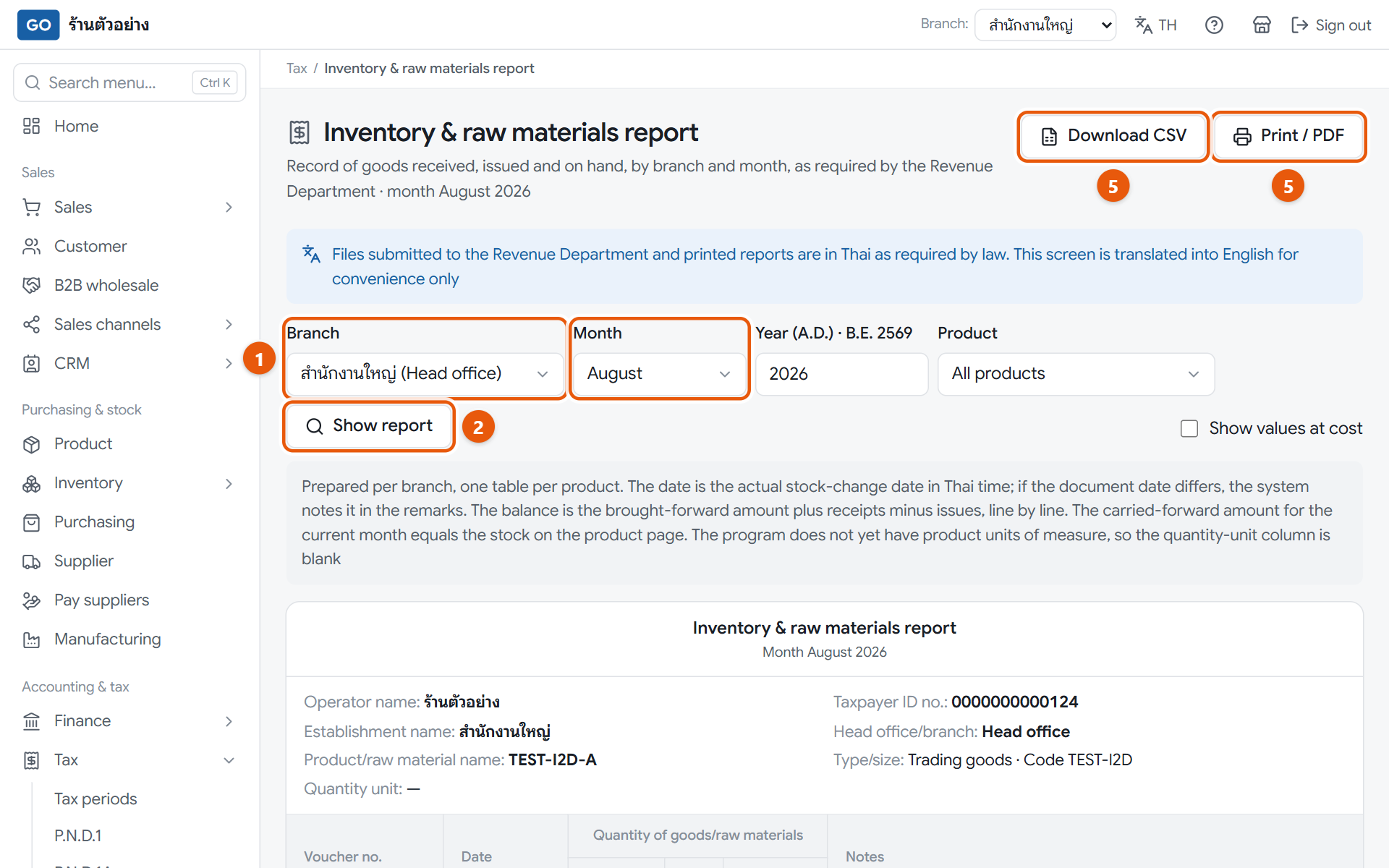Open Tax periods submenu item
The width and height of the screenshot is (1389, 868).
95,799
